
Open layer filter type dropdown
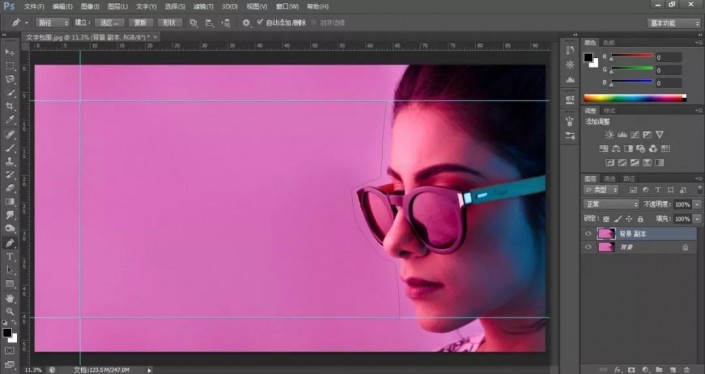pos(601,190)
